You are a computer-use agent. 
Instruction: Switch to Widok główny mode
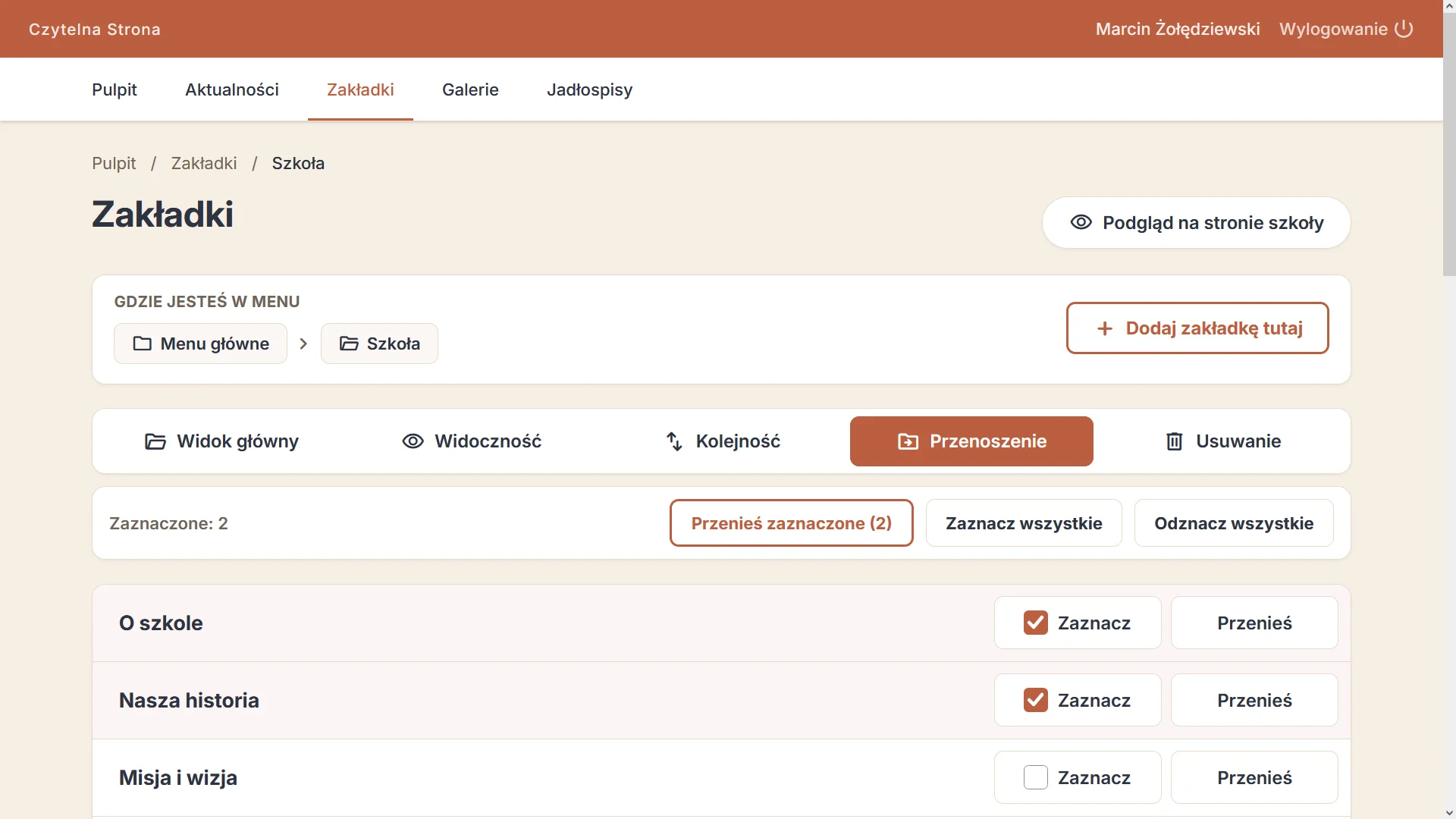pos(221,441)
